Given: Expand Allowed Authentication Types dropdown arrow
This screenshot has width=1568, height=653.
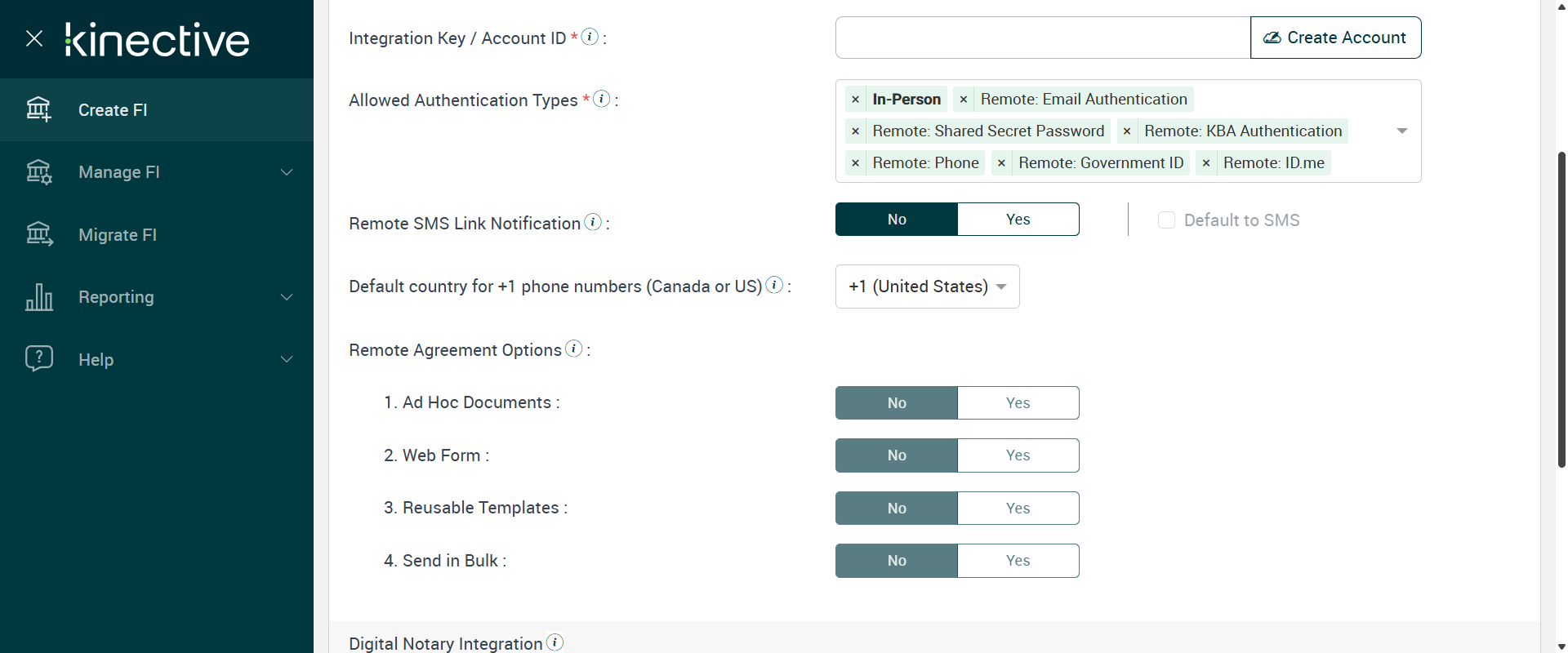Looking at the screenshot, I should [1402, 131].
